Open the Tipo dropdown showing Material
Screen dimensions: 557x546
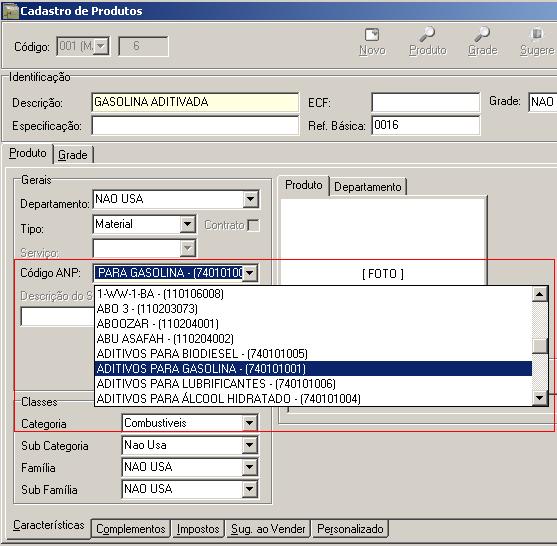point(187,224)
